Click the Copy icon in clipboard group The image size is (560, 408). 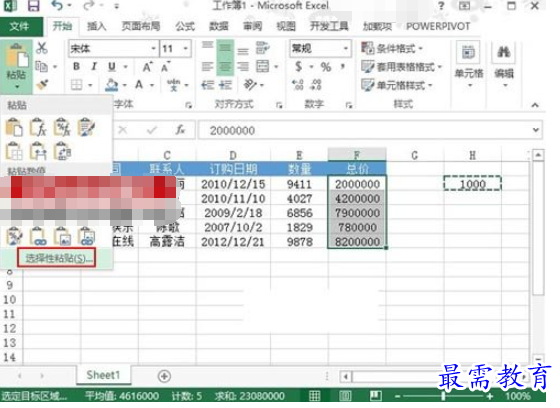click(x=41, y=66)
